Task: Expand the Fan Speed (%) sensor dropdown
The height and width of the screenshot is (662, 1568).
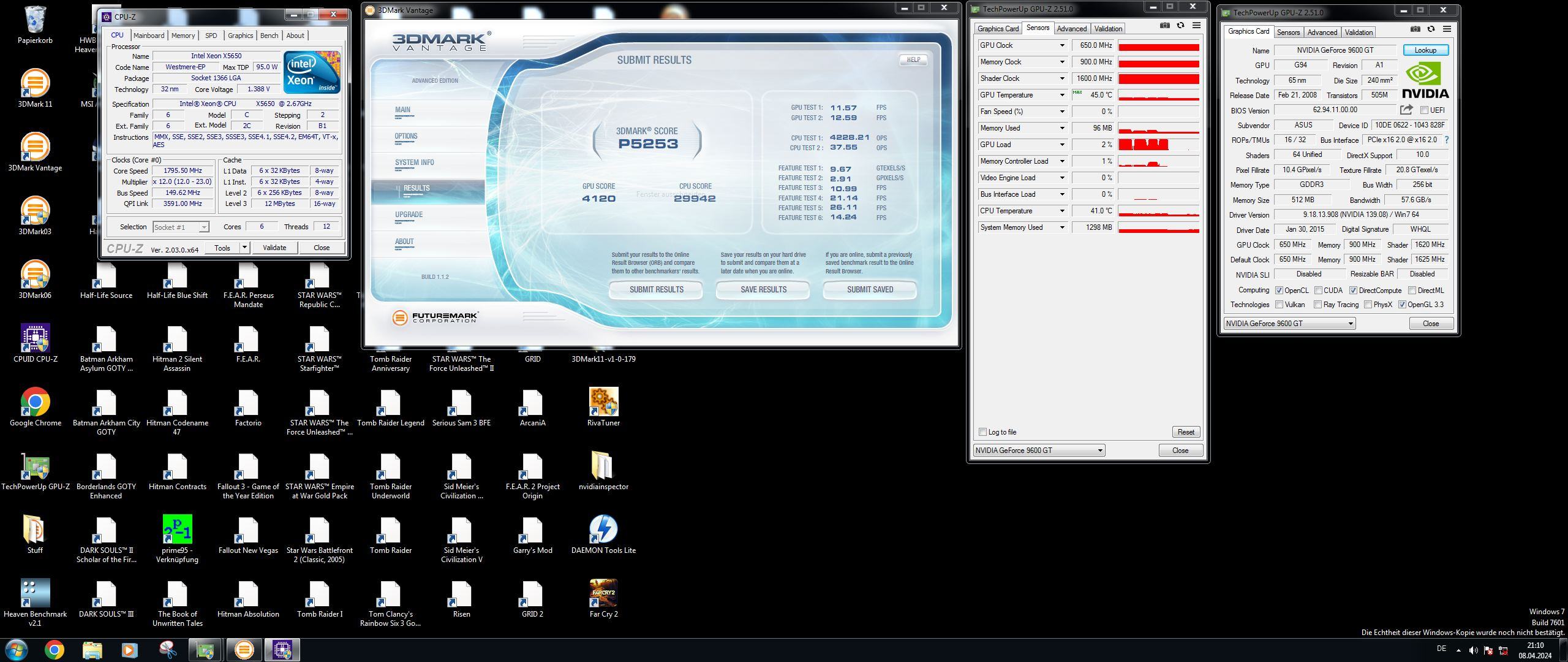Action: (1062, 112)
